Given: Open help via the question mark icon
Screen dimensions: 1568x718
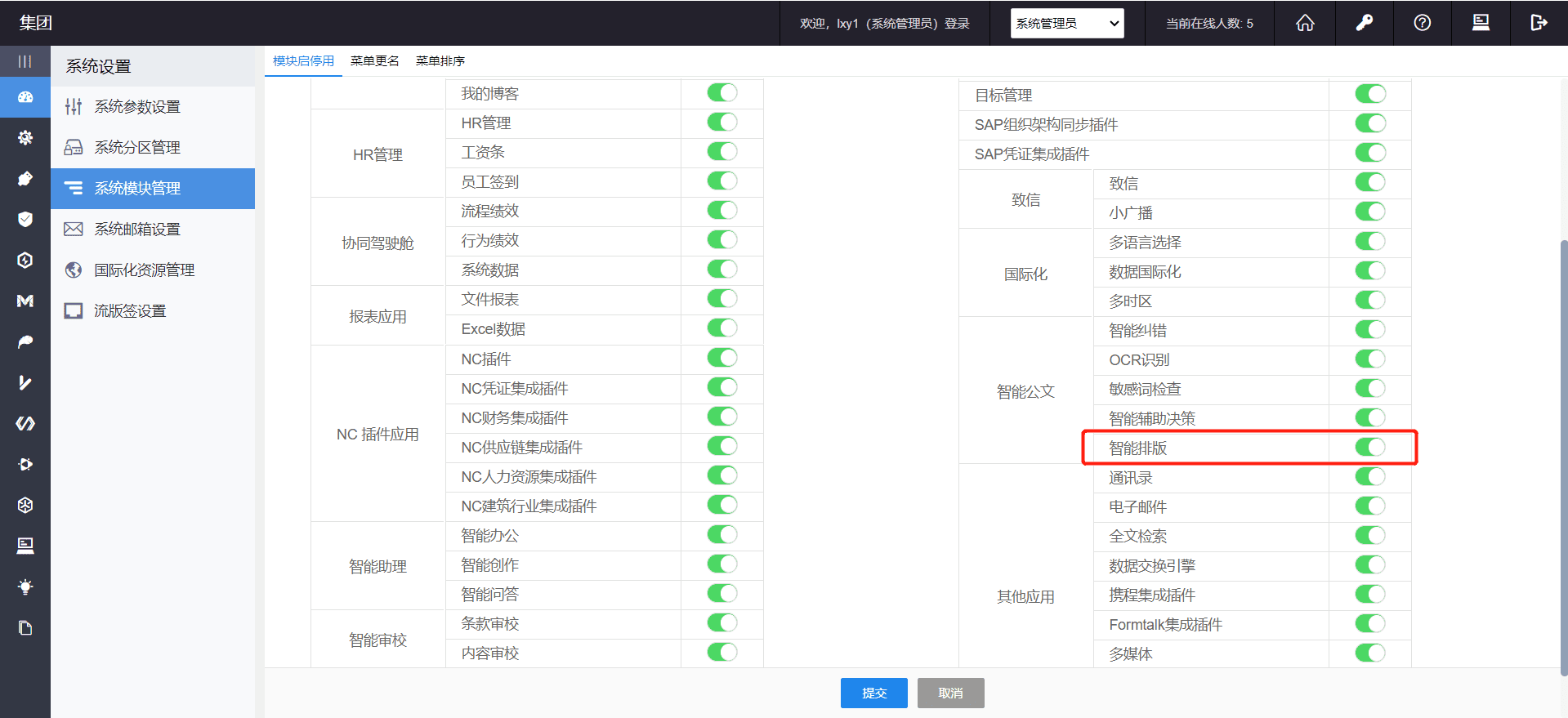Looking at the screenshot, I should pyautogui.click(x=1423, y=23).
